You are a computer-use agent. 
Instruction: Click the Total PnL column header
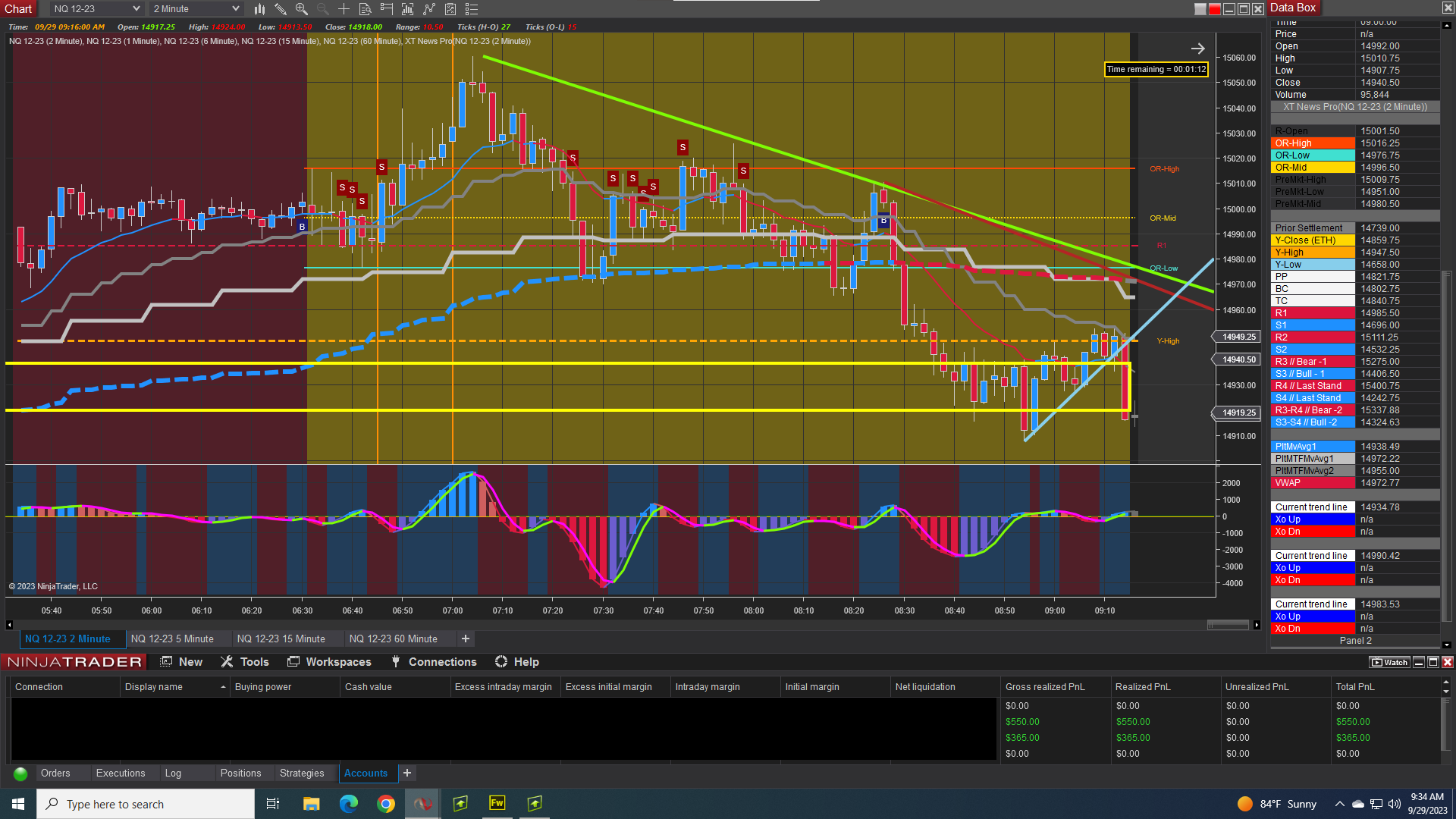point(1385,687)
